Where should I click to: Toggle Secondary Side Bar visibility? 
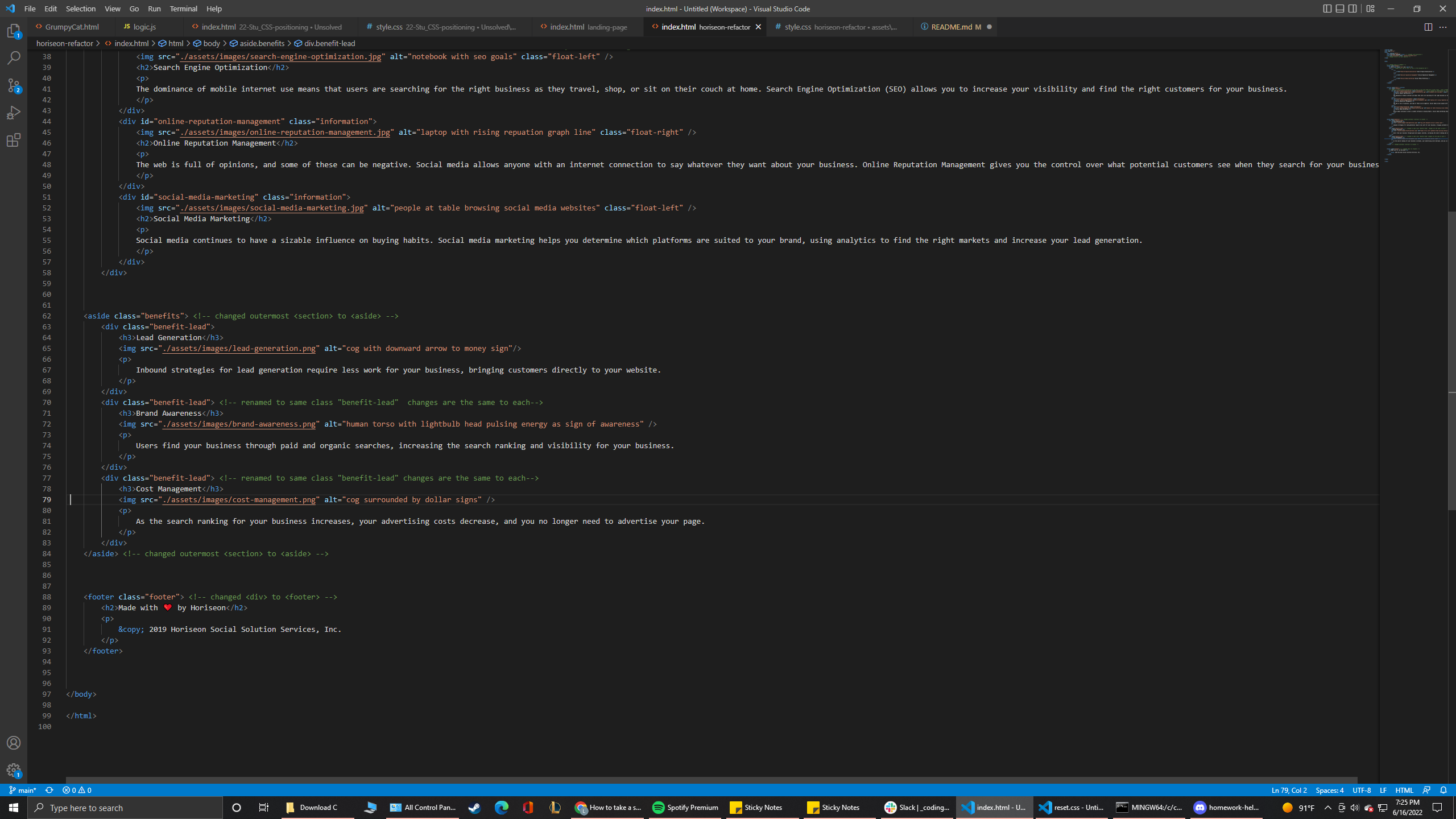pyautogui.click(x=1353, y=9)
